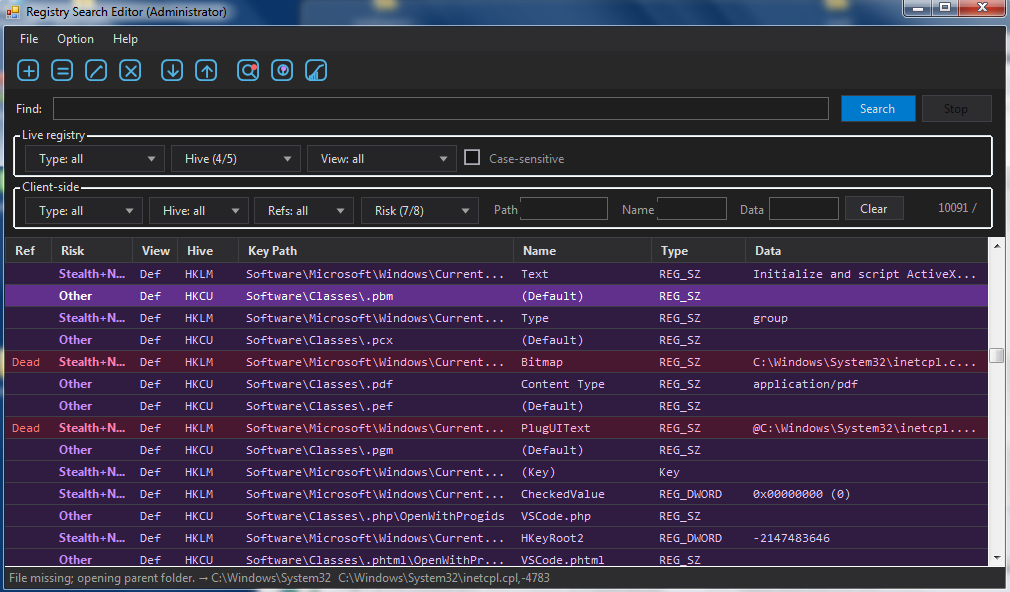Click the Initialize and script ActiveX data cell
The height and width of the screenshot is (592, 1010).
tap(864, 274)
